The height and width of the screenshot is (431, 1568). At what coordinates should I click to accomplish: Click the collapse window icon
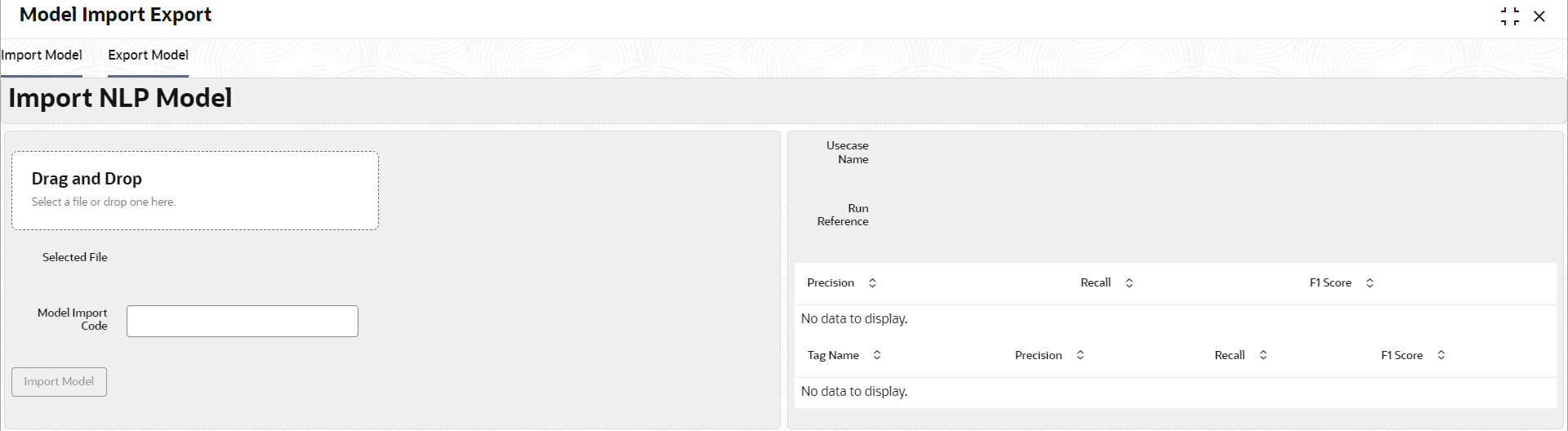coord(1510,16)
